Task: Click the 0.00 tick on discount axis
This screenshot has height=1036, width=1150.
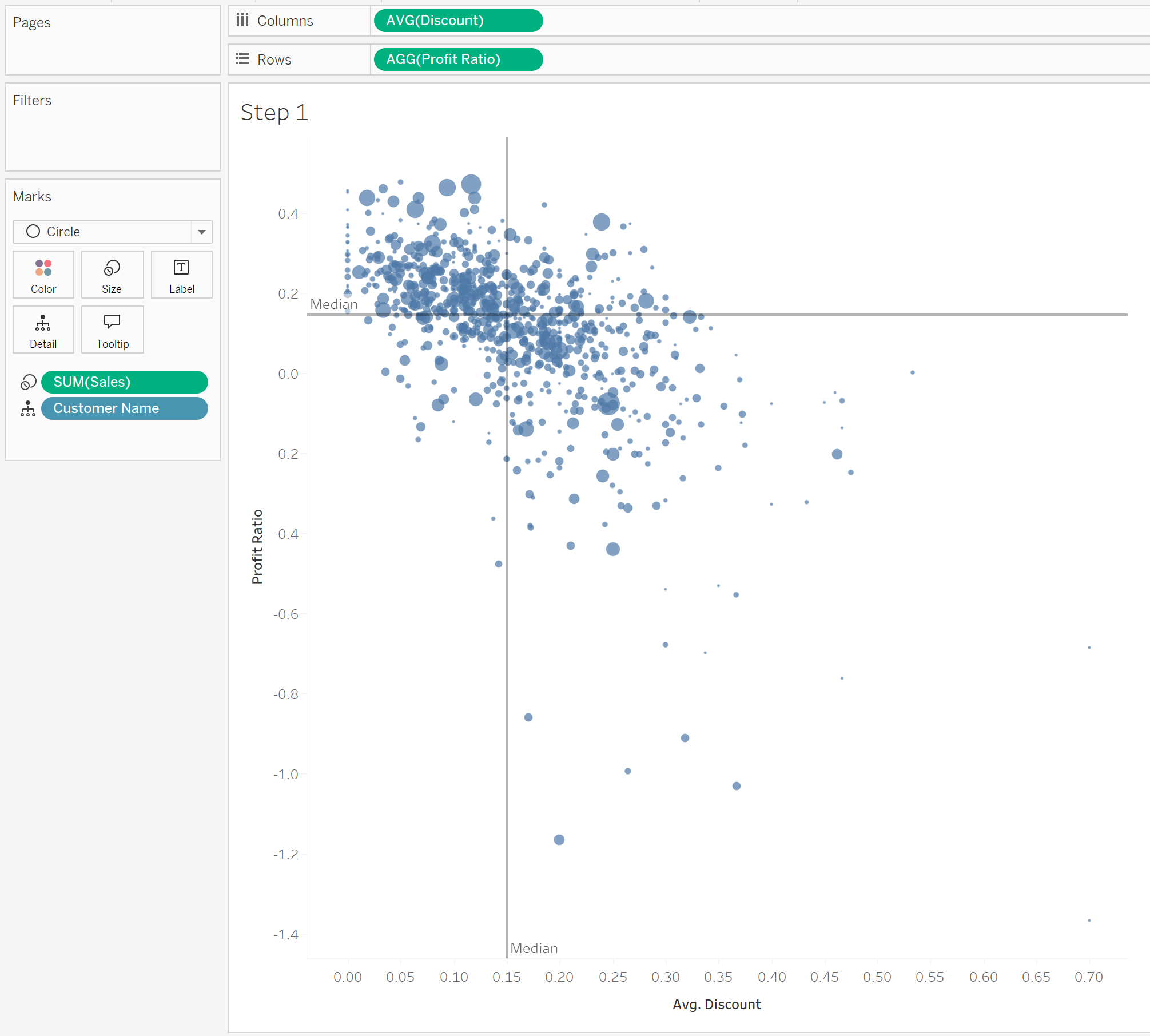Action: coord(348,977)
